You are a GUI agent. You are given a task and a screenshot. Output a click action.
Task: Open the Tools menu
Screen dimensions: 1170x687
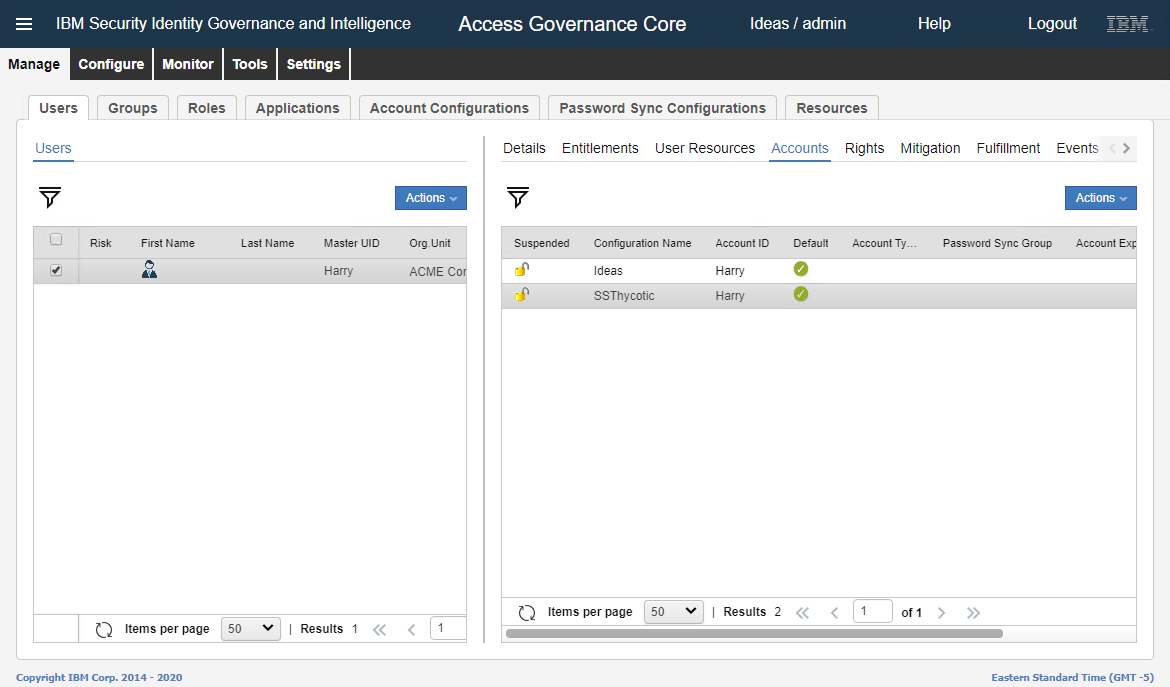pyautogui.click(x=250, y=64)
